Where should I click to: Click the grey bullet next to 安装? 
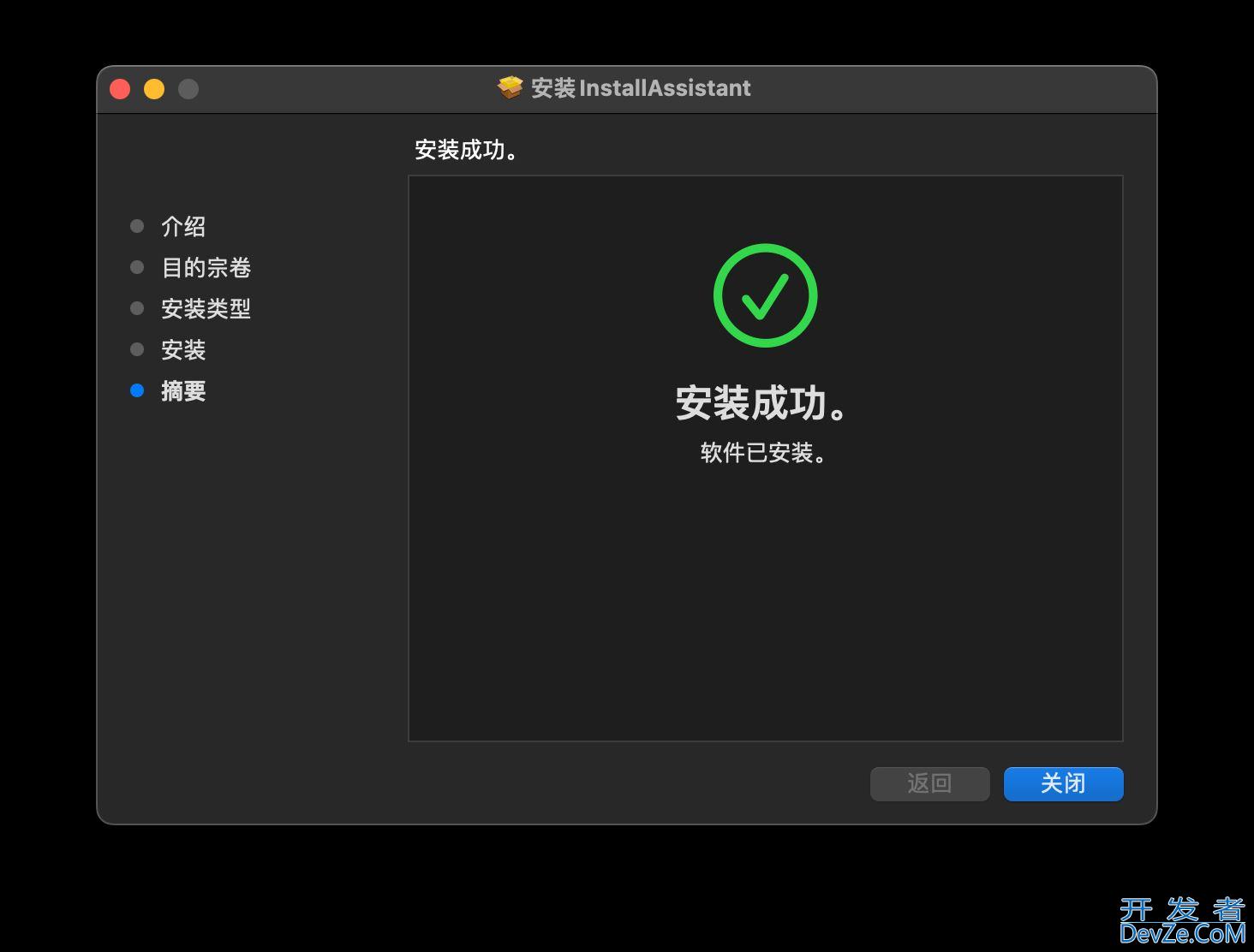(x=137, y=349)
